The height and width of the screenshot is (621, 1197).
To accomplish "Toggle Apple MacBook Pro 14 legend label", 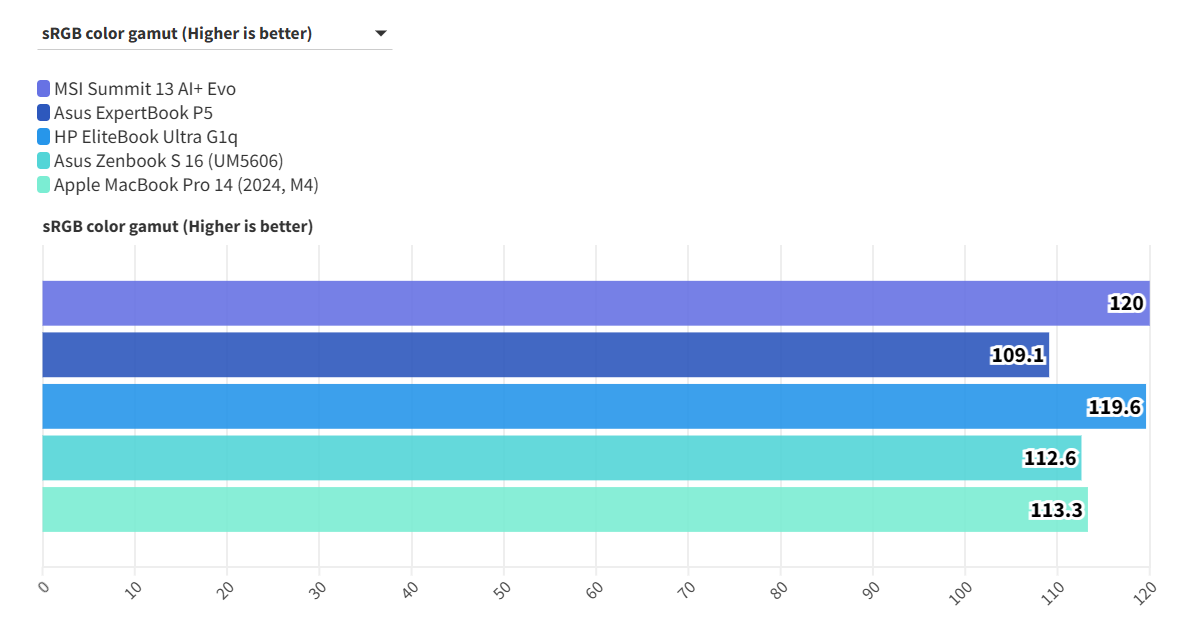I will click(x=186, y=185).
